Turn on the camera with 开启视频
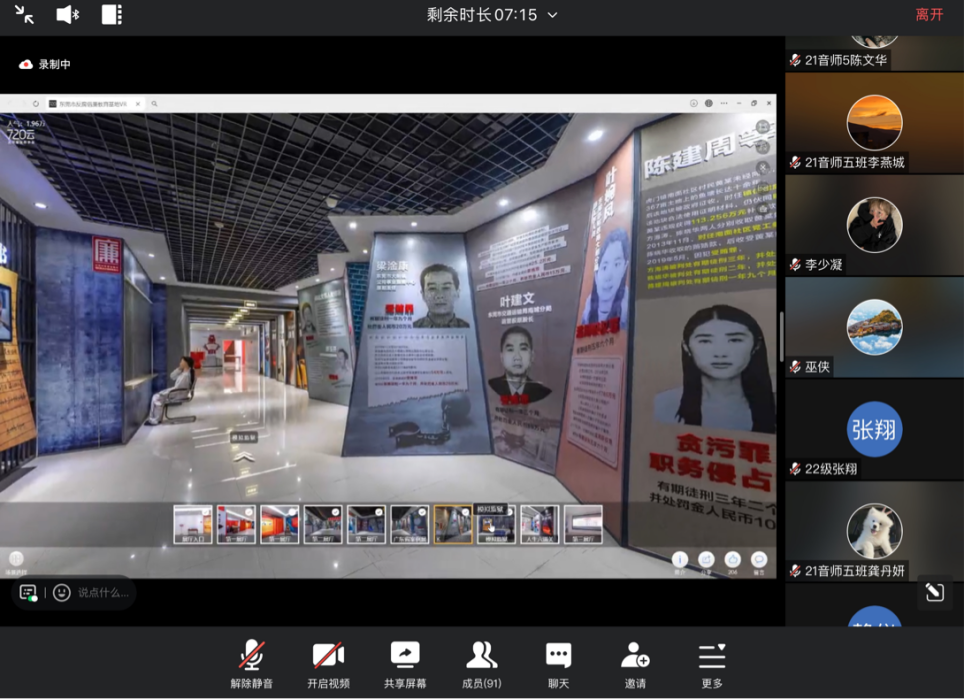 328,663
